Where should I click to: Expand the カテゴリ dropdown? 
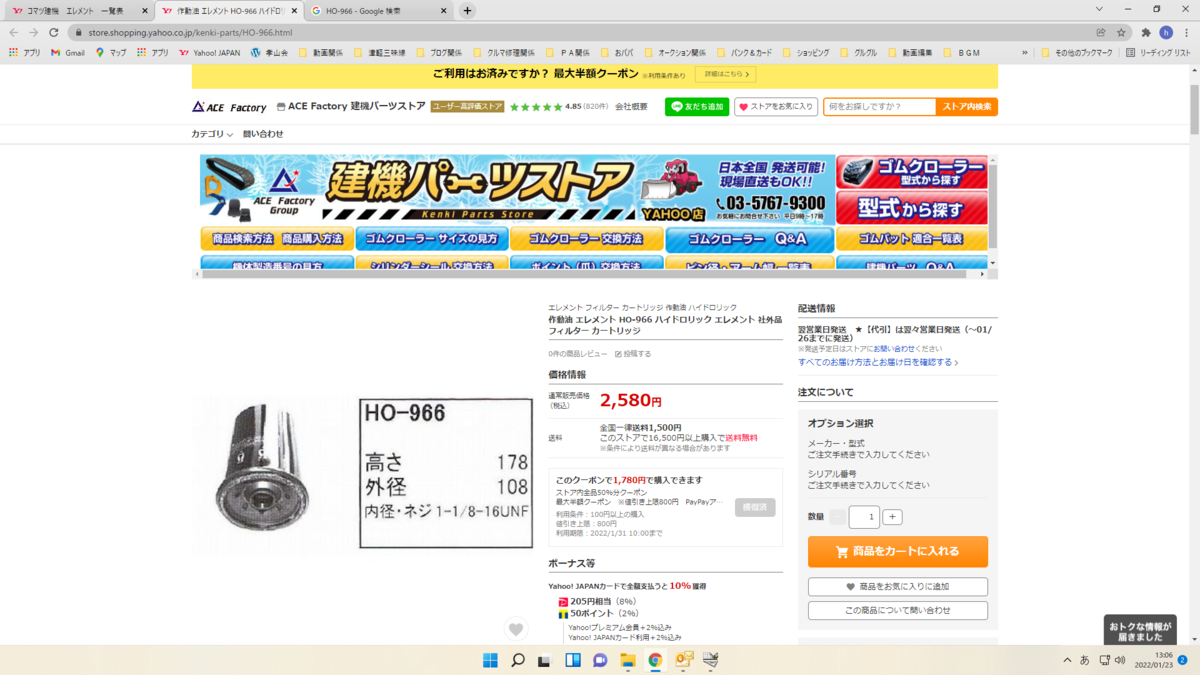coord(212,134)
